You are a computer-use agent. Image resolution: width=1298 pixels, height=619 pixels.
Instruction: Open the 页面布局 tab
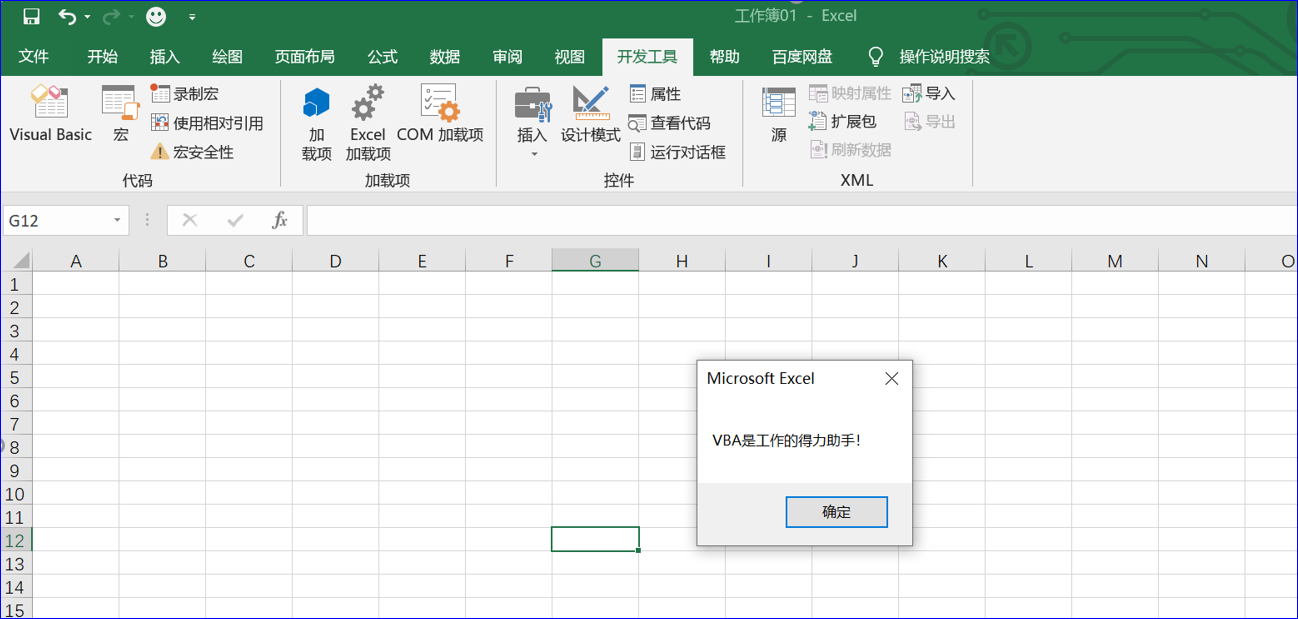(x=305, y=57)
